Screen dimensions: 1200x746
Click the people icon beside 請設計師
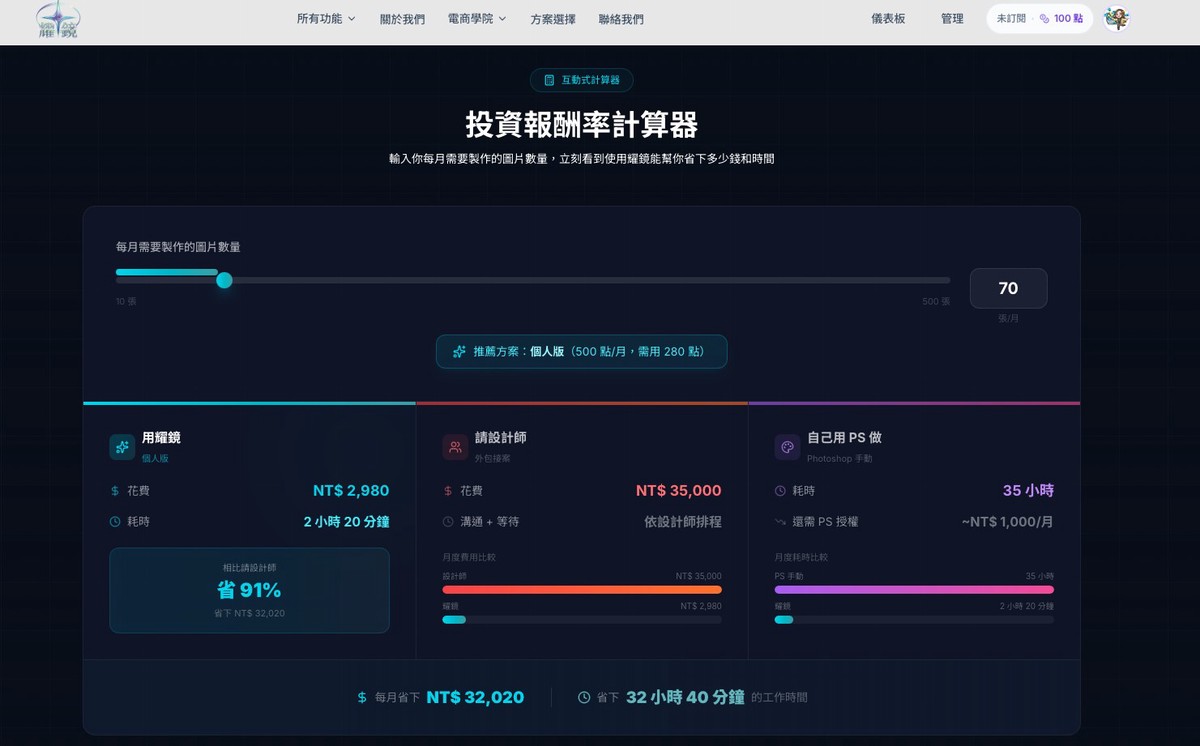(x=455, y=447)
